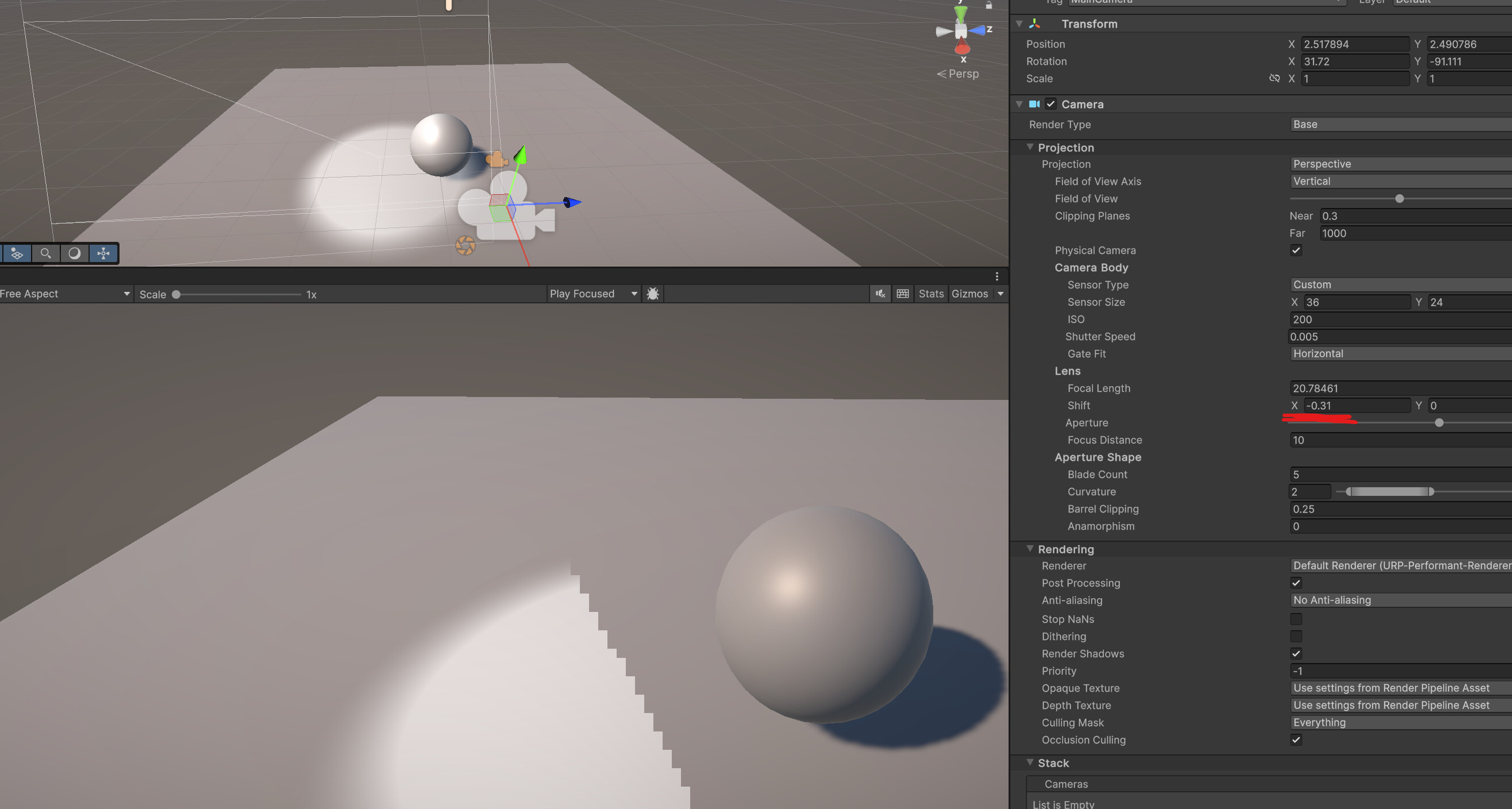1512x809 pixels.
Task: Enable the Stop NaNs checkbox
Action: tap(1296, 619)
